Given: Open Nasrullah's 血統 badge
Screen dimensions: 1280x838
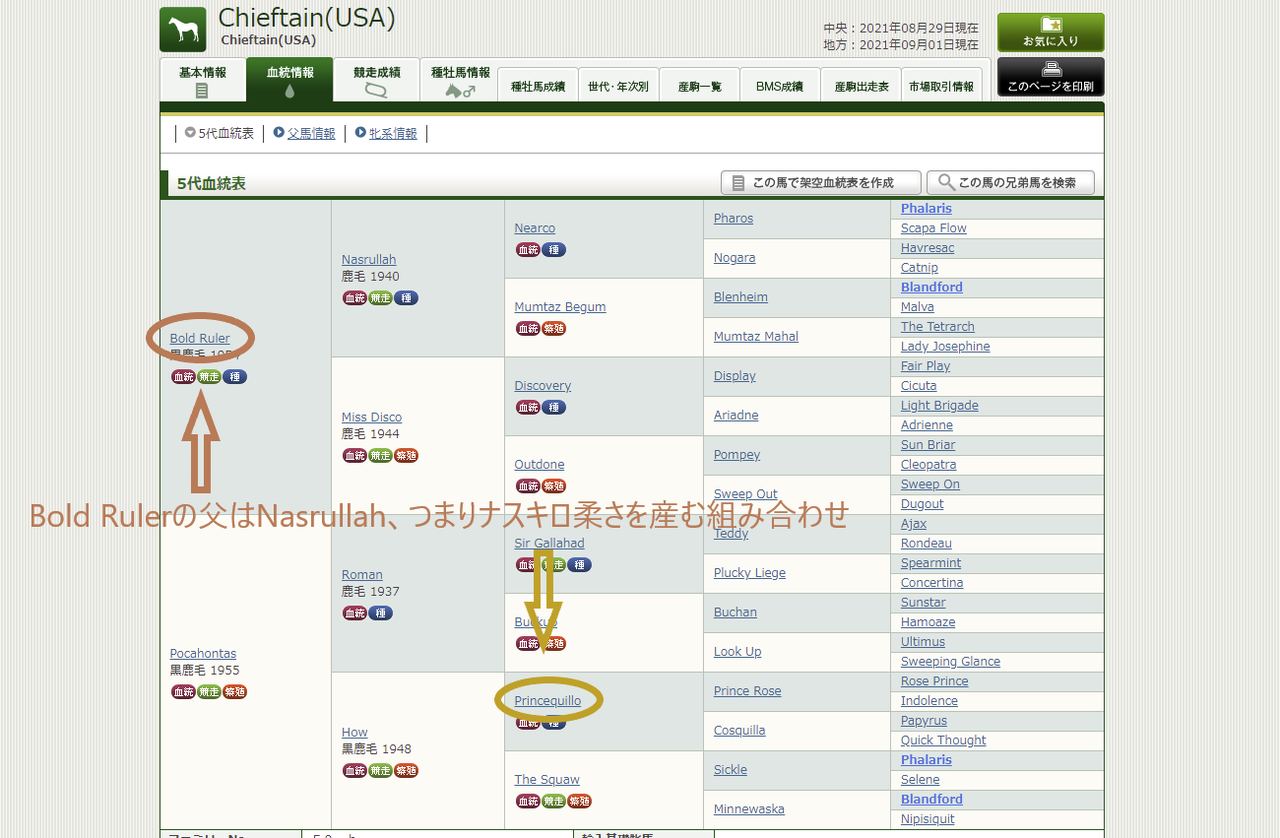Looking at the screenshot, I should tap(354, 298).
